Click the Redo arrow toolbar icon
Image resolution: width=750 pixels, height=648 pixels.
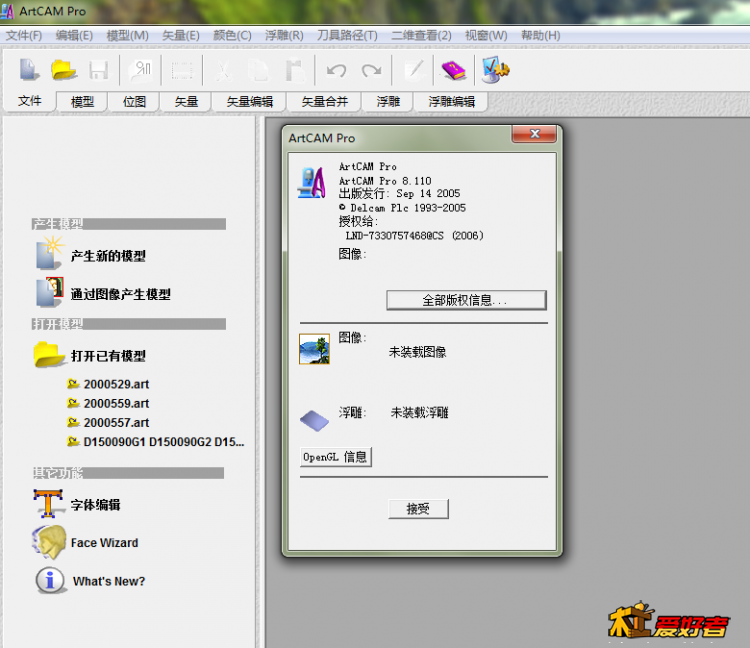click(372, 71)
